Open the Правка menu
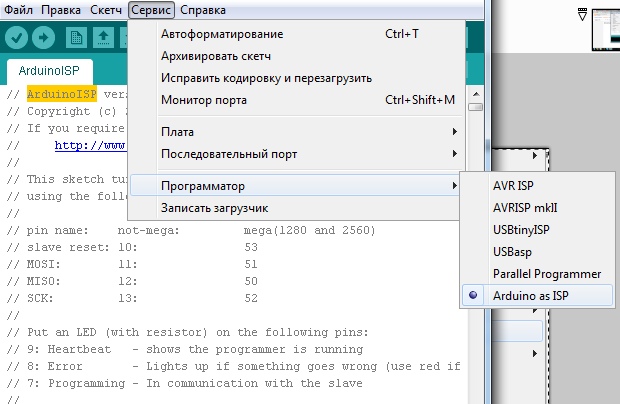The image size is (620, 404). [61, 10]
